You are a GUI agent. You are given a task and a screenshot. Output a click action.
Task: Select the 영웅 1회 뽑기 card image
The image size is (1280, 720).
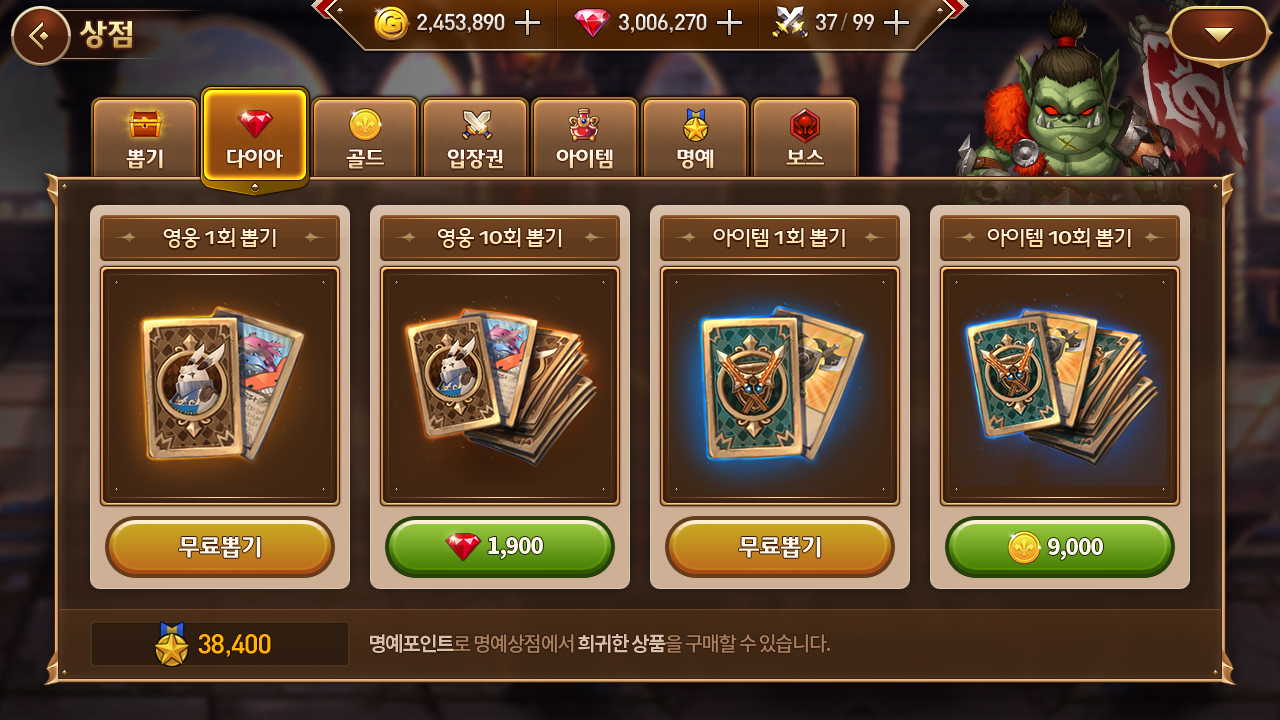pos(220,386)
